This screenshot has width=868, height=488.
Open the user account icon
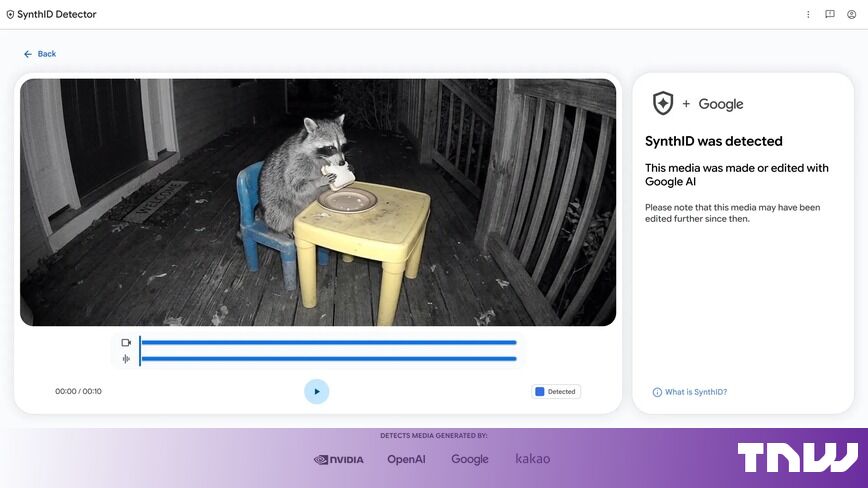[851, 14]
